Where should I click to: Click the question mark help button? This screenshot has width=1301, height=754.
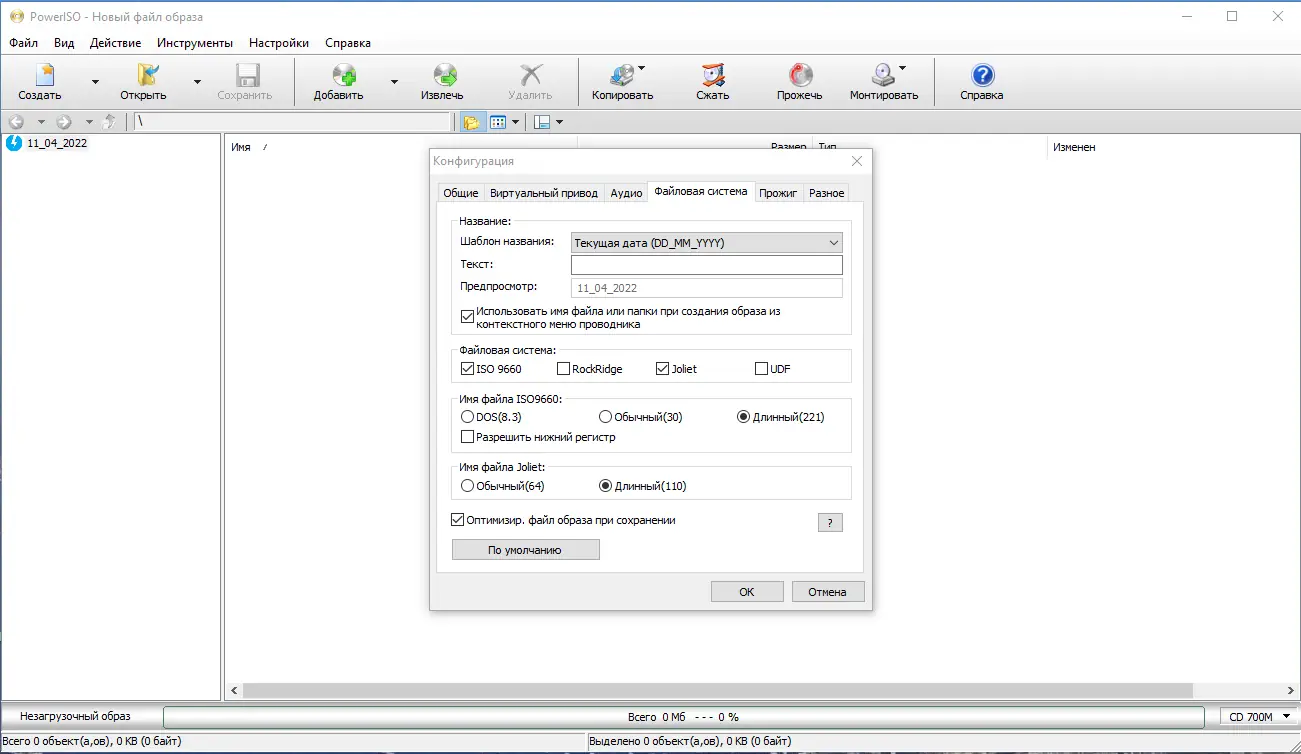click(830, 522)
